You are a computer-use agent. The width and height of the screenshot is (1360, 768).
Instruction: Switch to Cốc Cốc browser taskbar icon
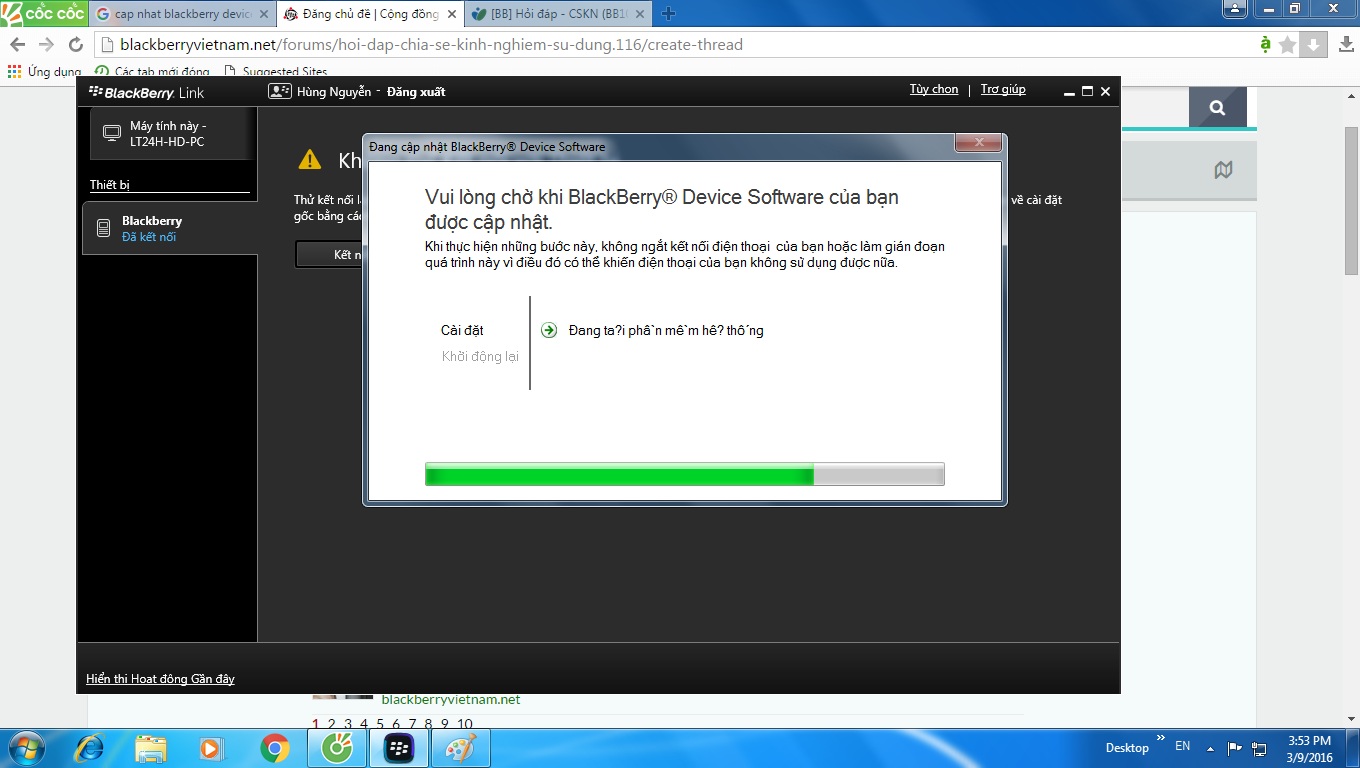pyautogui.click(x=336, y=748)
